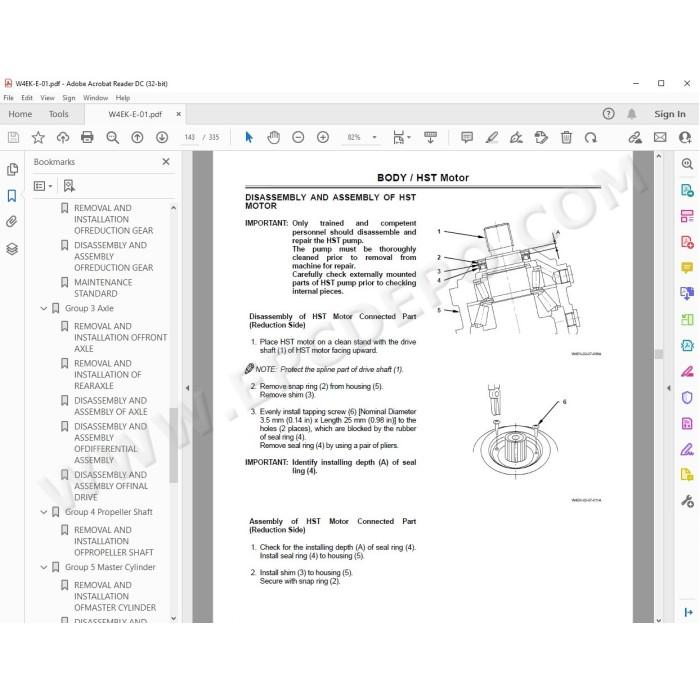
Task: Open DISASSEMBLY AND ASSEMBLY OF AXLE bookmark
Action: (110, 406)
